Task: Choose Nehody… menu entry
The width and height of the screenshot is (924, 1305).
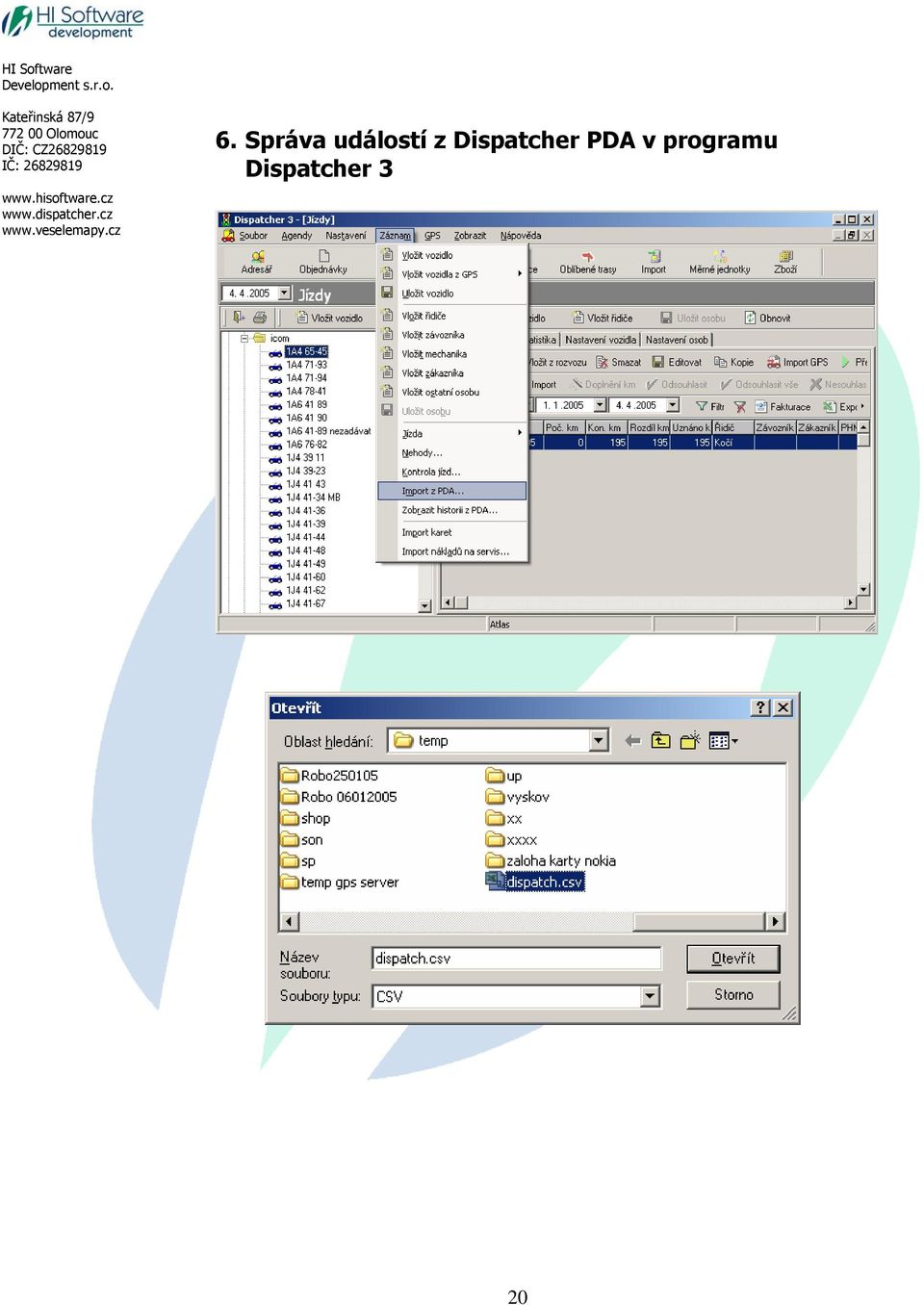Action: click(452, 452)
